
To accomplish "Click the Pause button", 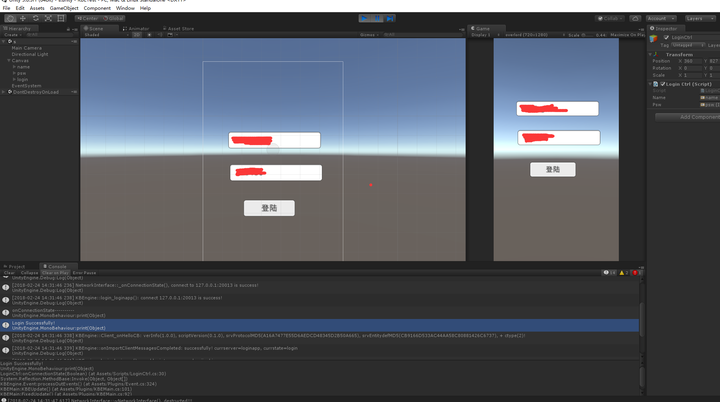I will click(x=377, y=18).
